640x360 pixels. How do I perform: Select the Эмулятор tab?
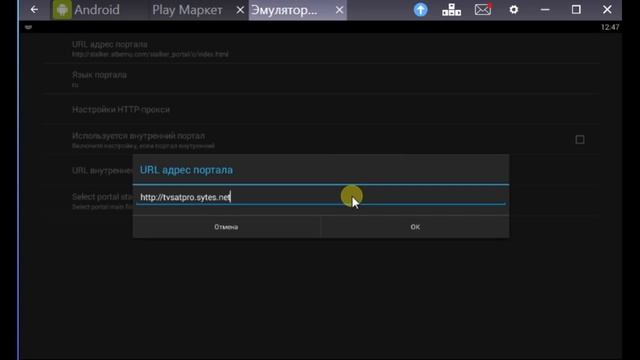tap(284, 10)
